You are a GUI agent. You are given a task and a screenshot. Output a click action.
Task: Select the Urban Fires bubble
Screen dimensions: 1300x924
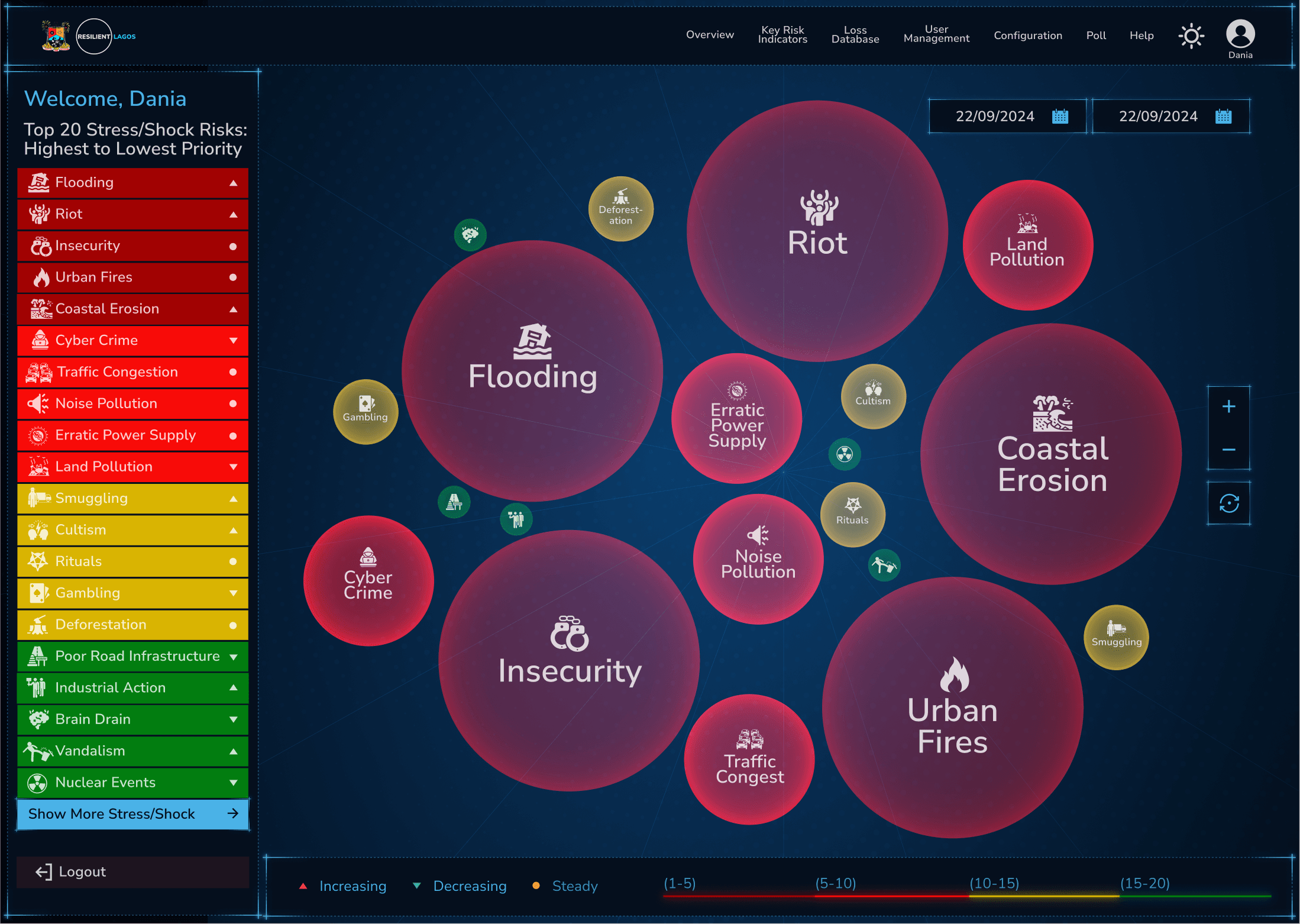953,707
